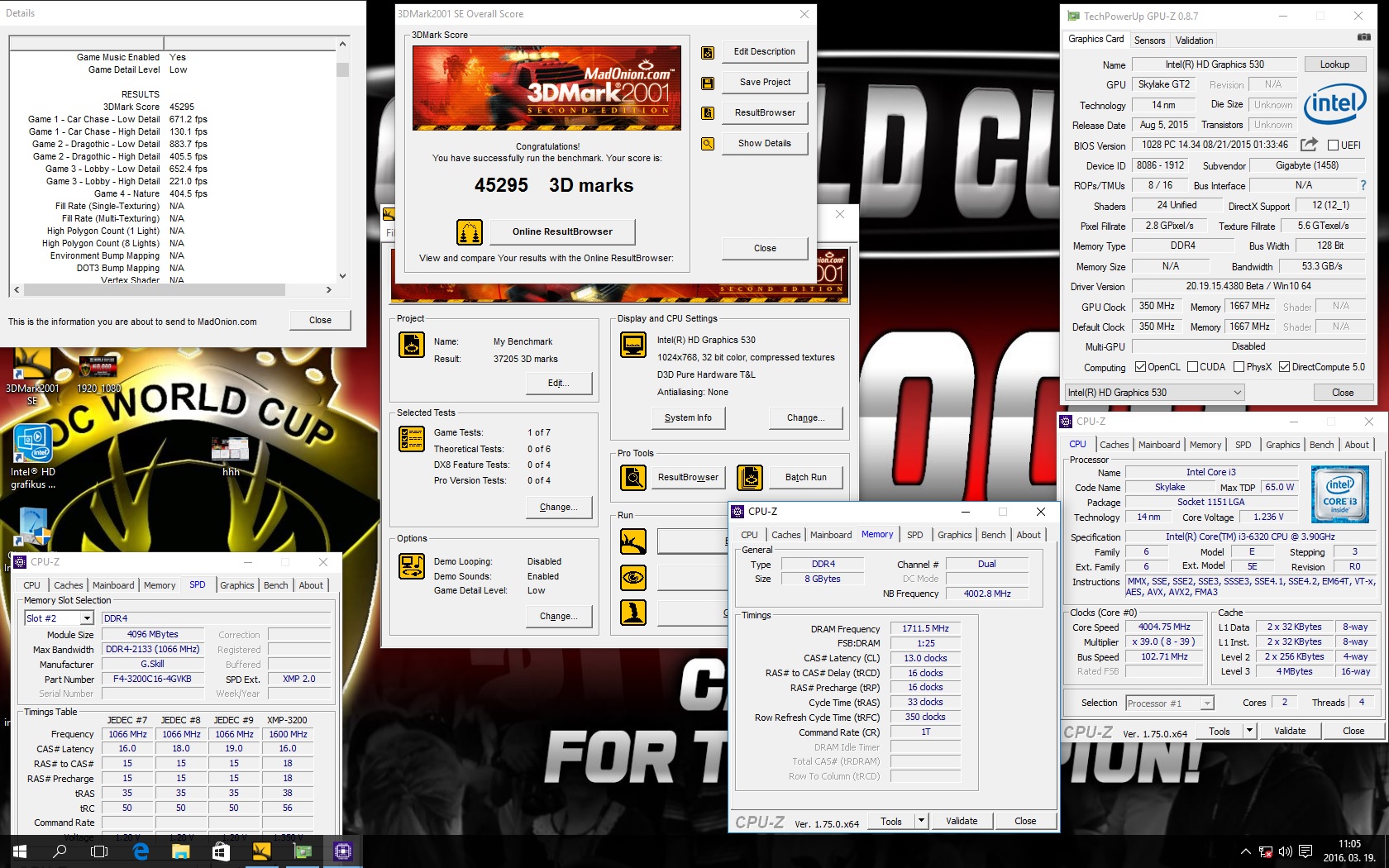Click the Intel Core i3 name field
The width and height of the screenshot is (1389, 868).
[x=1211, y=472]
